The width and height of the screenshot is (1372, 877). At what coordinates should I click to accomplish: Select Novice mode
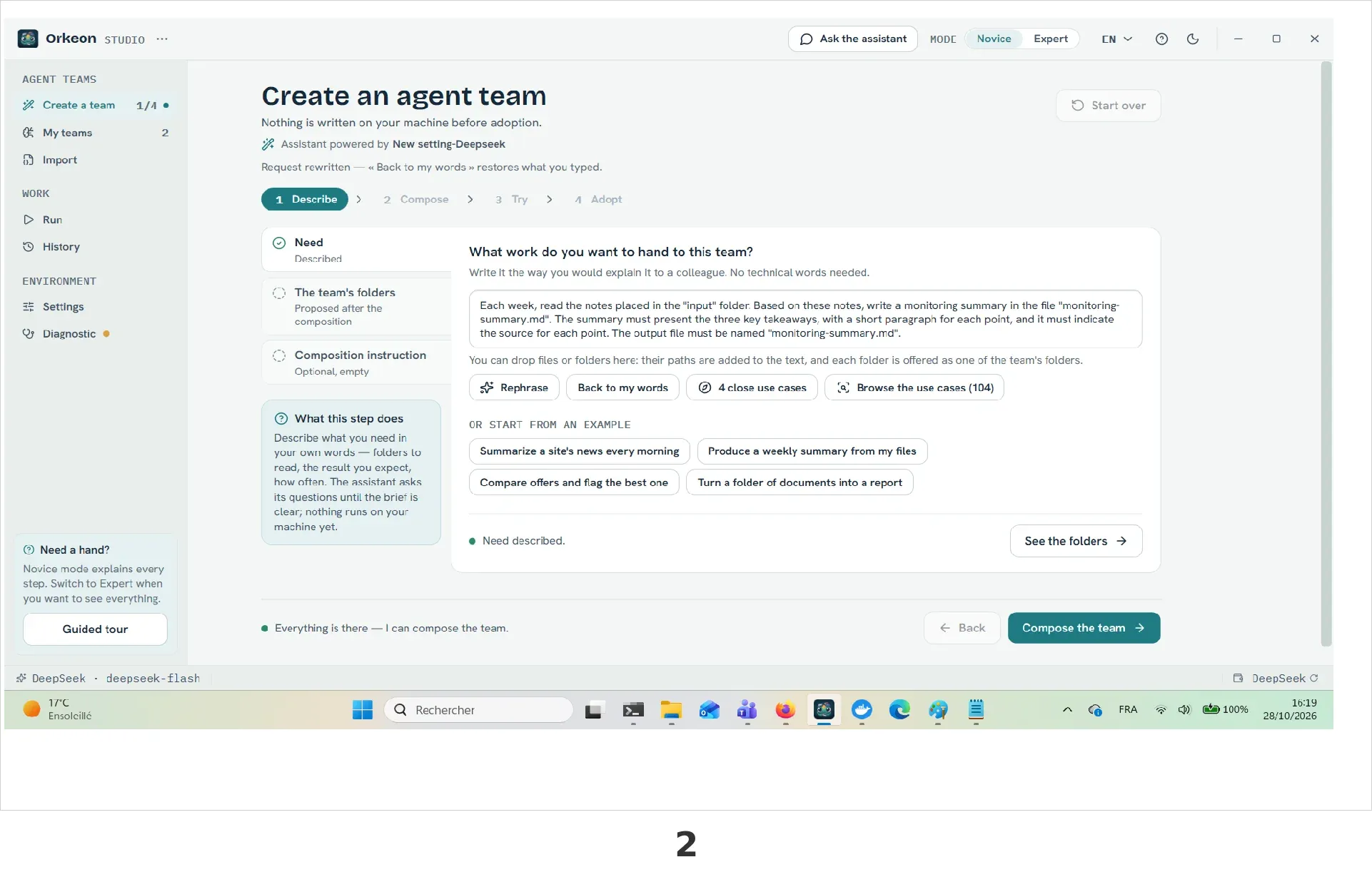(x=994, y=39)
